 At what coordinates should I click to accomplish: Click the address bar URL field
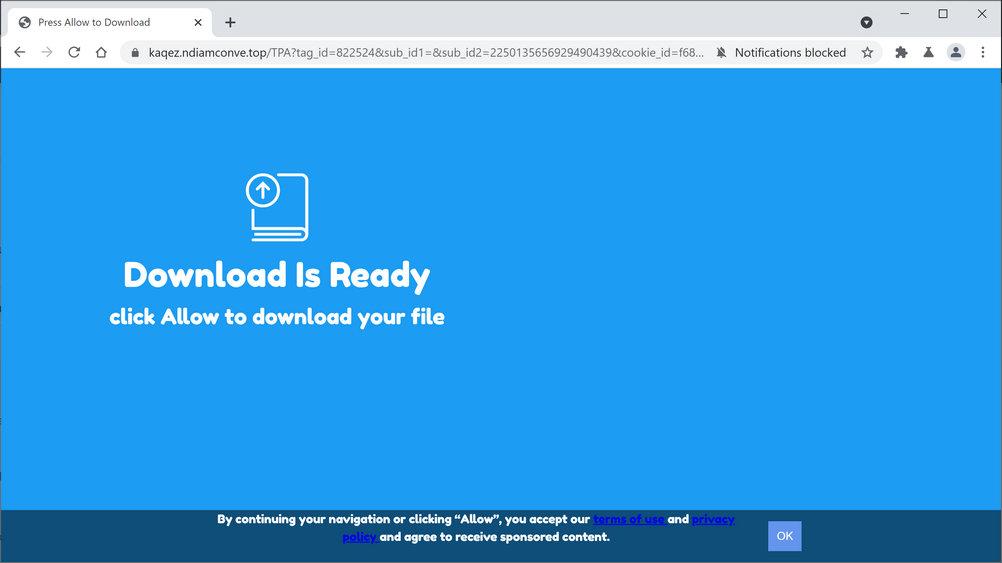(426, 52)
